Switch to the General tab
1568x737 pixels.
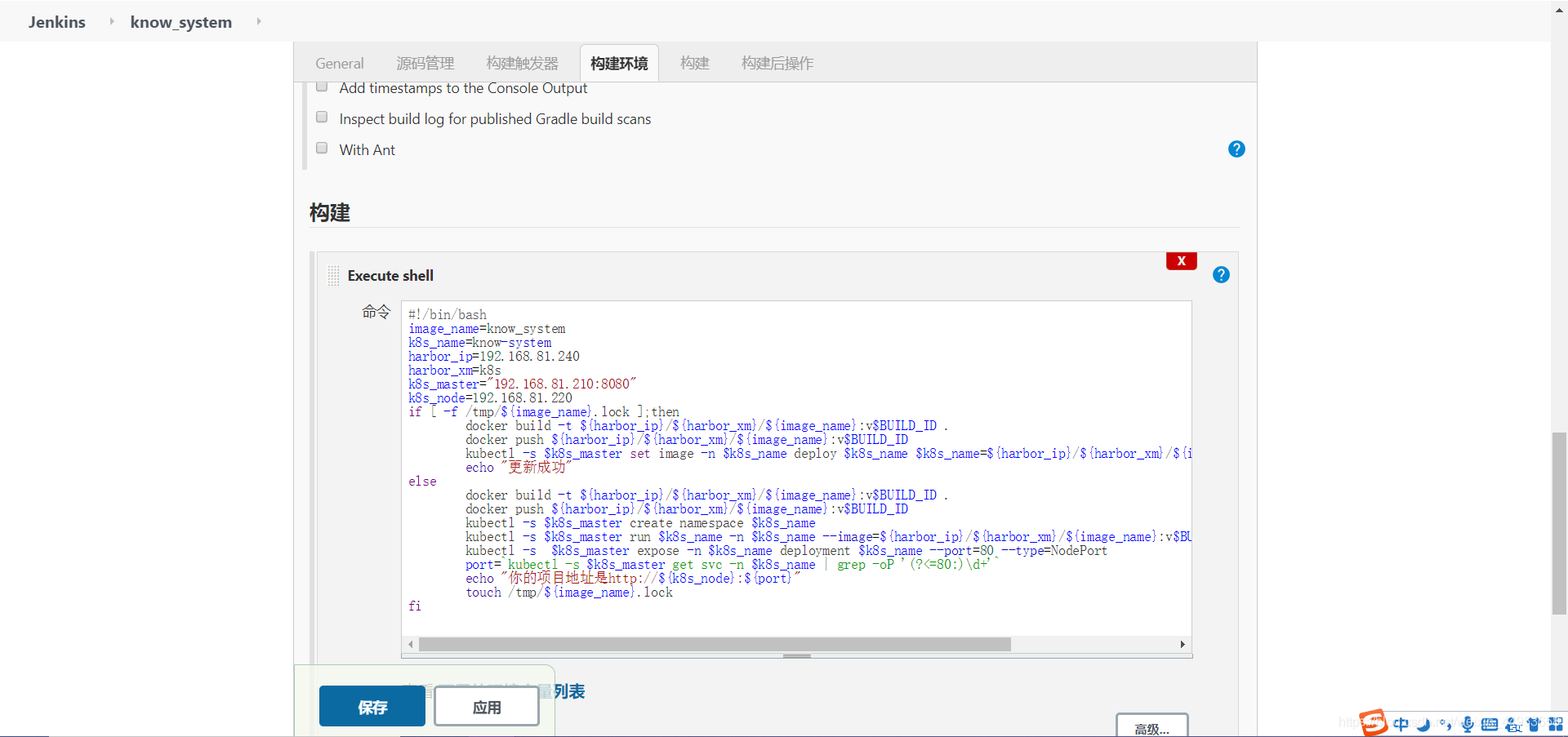point(340,63)
